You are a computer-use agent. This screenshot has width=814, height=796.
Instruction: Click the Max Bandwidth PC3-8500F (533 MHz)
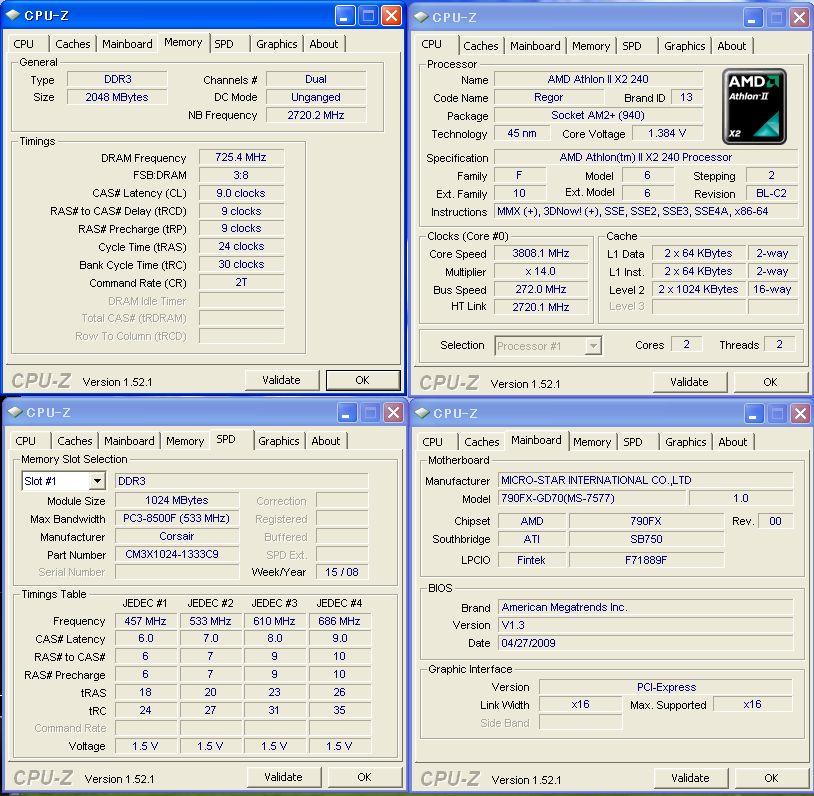tap(177, 518)
